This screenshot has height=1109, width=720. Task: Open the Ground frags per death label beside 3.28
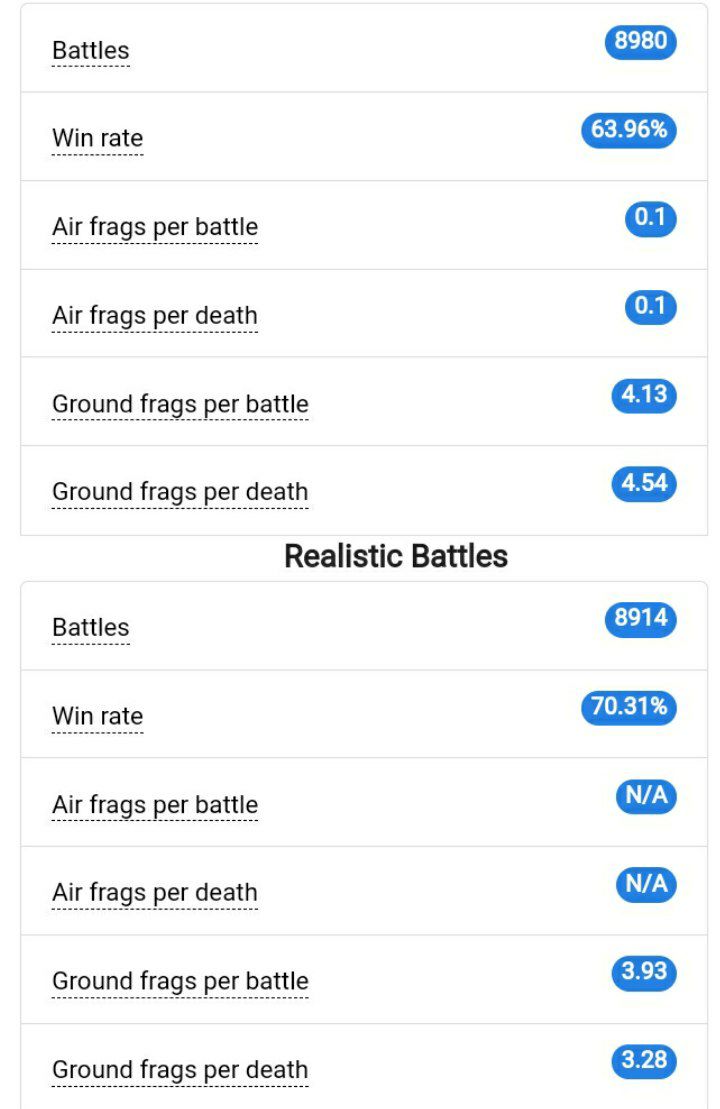click(180, 1070)
